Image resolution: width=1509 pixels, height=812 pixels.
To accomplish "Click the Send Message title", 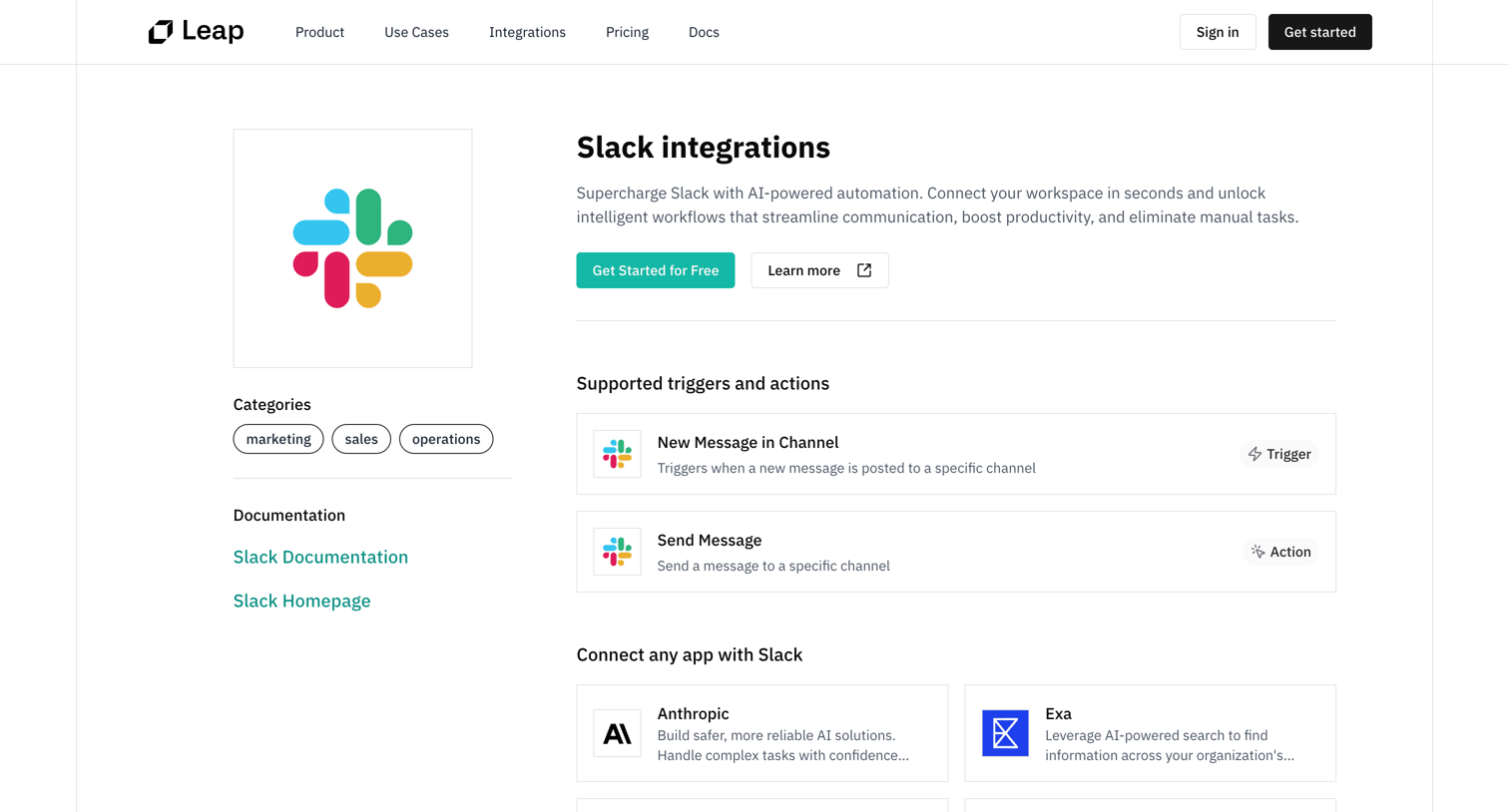I will tap(710, 540).
